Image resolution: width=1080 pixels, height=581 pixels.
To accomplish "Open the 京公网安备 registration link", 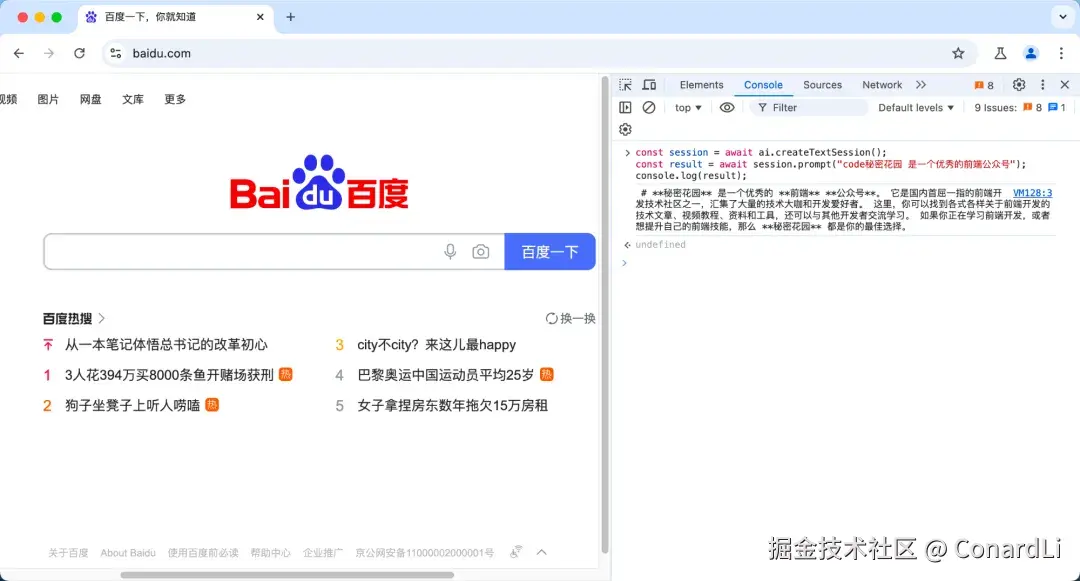I will [x=424, y=553].
